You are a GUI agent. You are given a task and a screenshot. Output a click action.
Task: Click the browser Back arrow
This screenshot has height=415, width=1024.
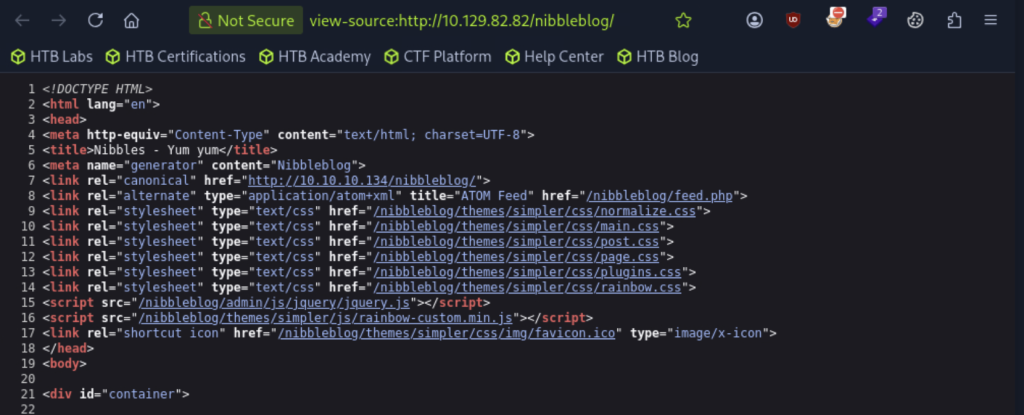[22, 20]
